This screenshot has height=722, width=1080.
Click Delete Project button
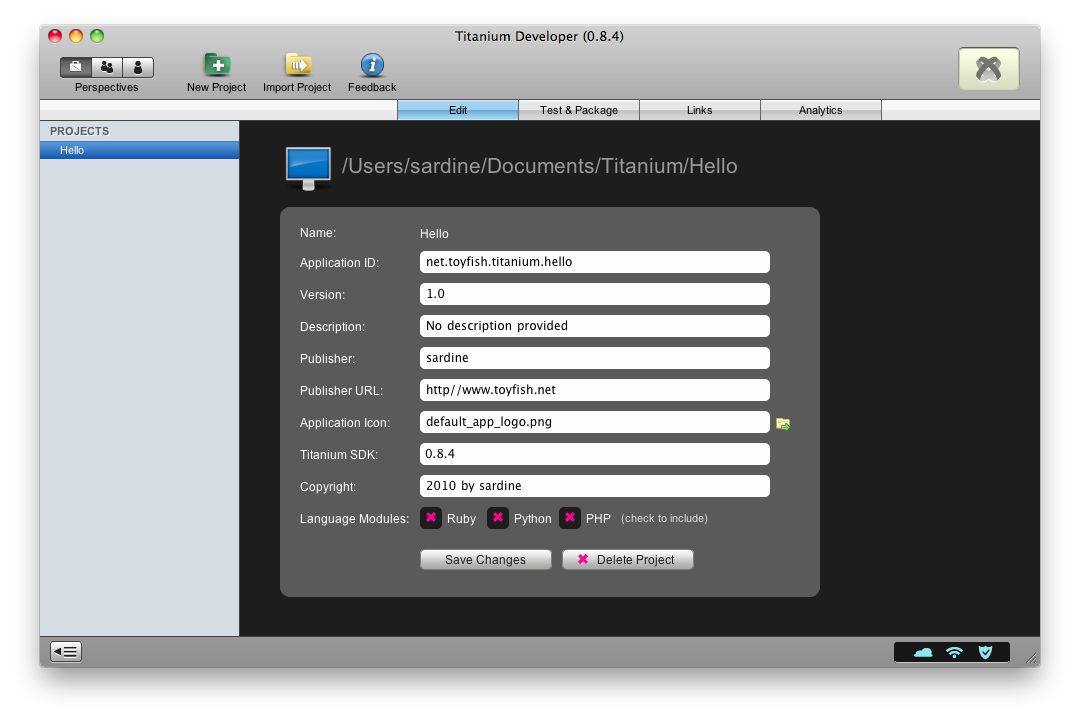point(627,559)
